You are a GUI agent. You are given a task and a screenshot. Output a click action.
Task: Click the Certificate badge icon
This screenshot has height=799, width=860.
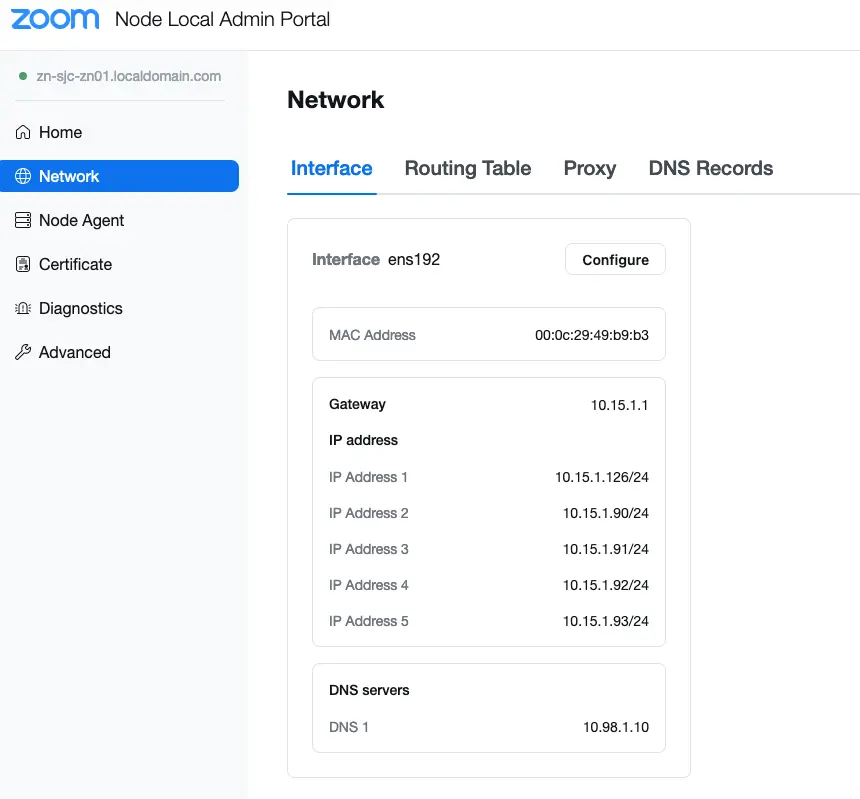coord(23,264)
